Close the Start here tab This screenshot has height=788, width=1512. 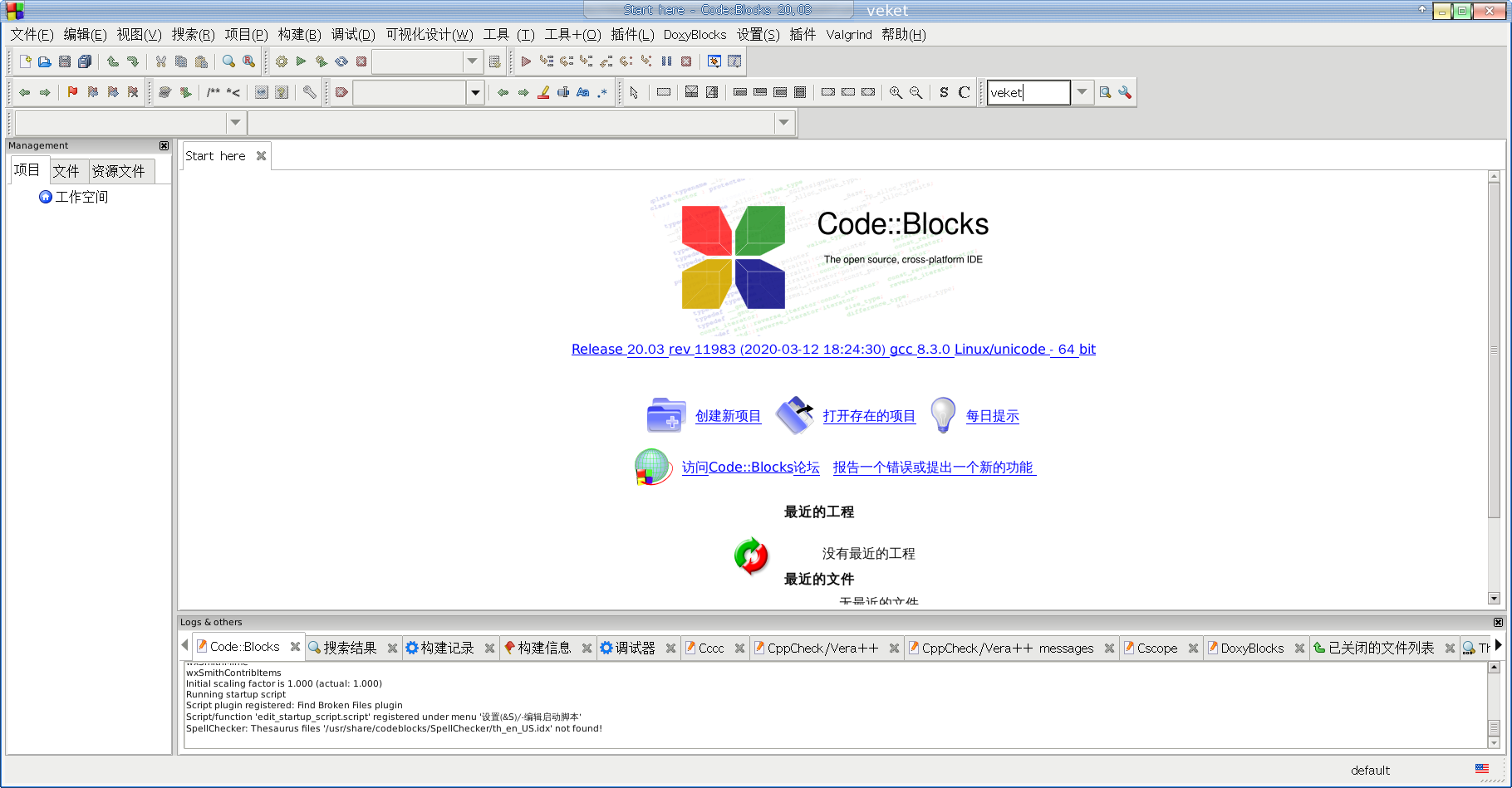(261, 155)
